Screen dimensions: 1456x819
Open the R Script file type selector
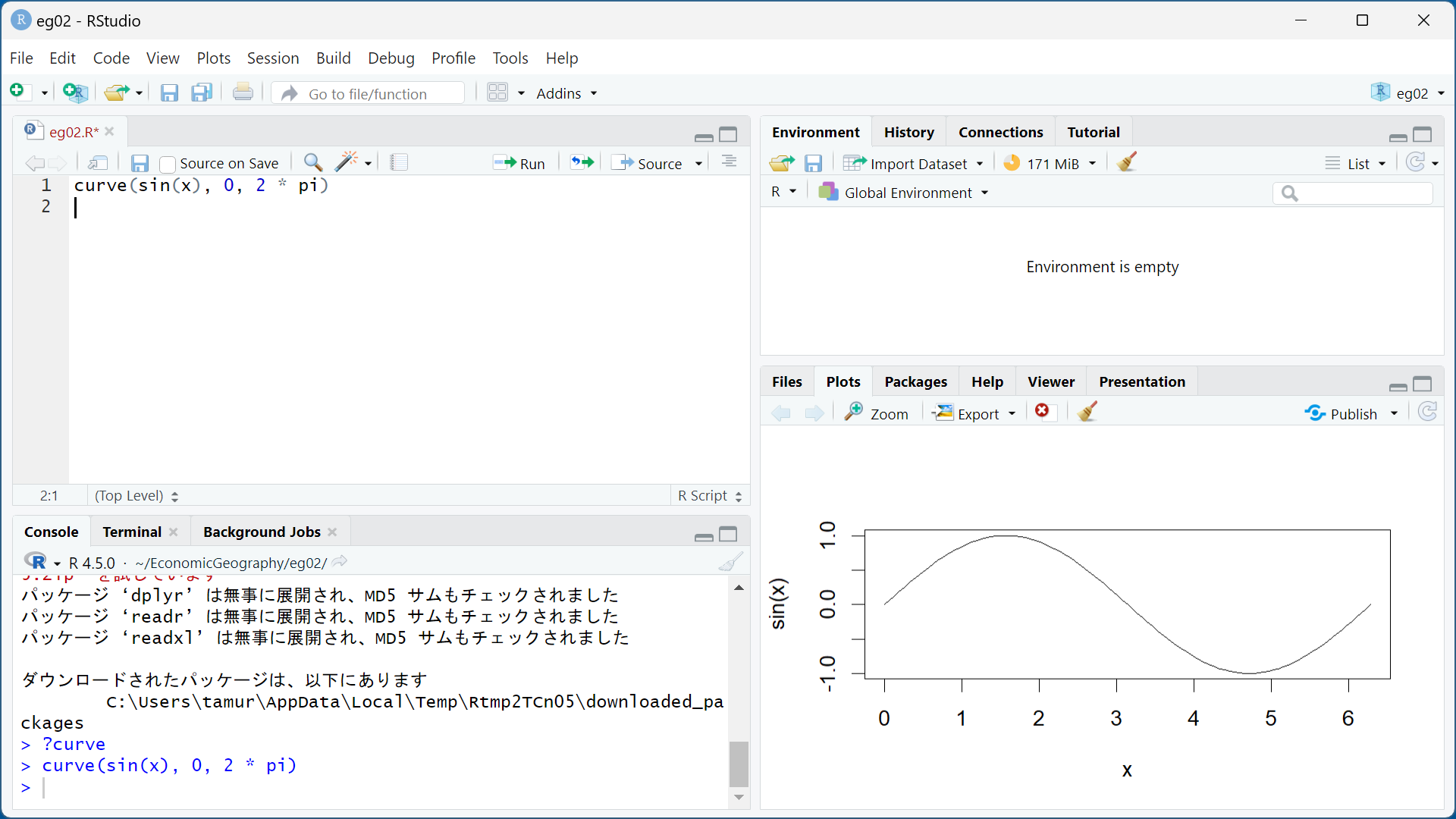point(710,495)
